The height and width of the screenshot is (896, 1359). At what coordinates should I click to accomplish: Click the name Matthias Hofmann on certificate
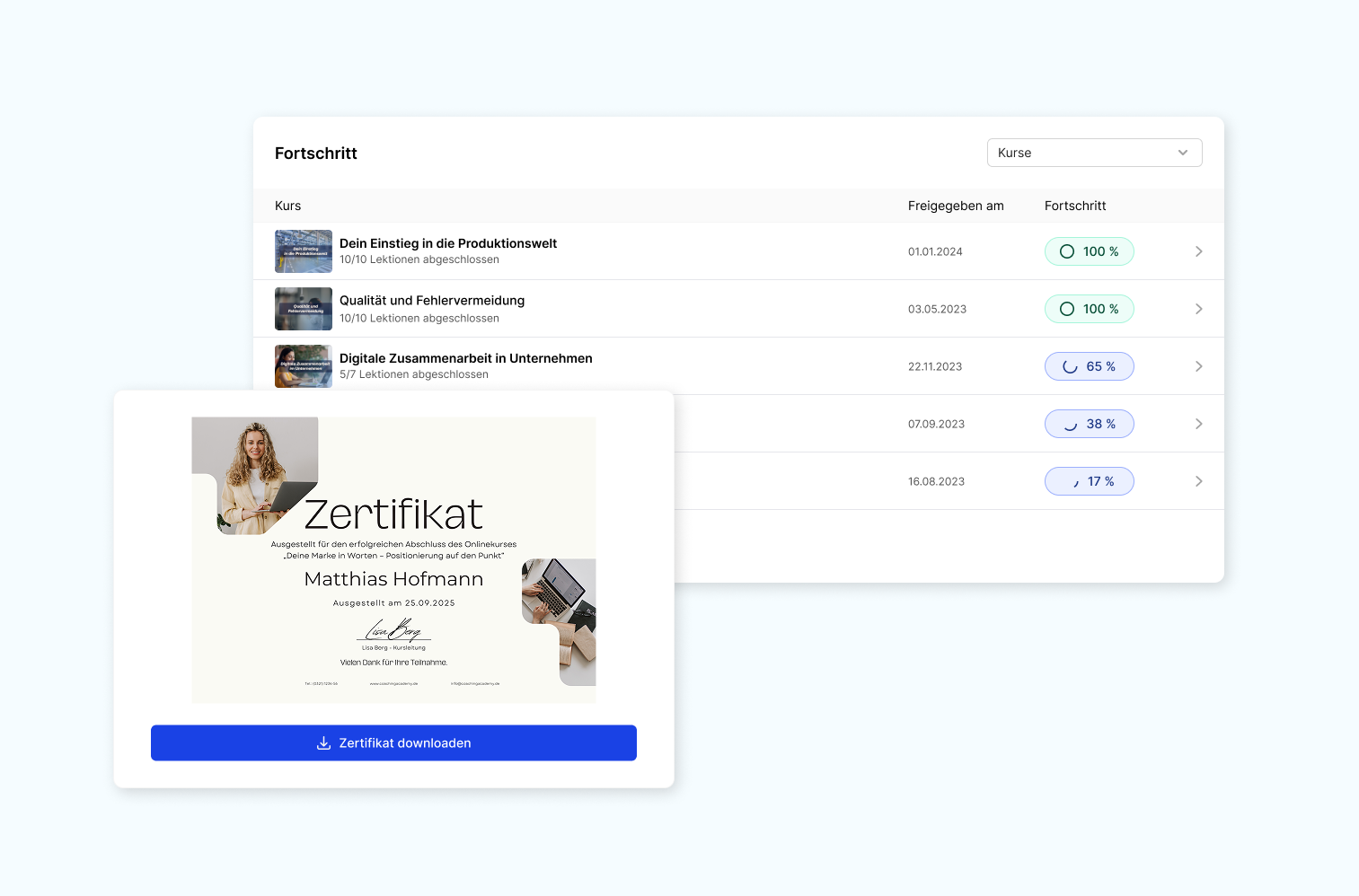click(393, 579)
